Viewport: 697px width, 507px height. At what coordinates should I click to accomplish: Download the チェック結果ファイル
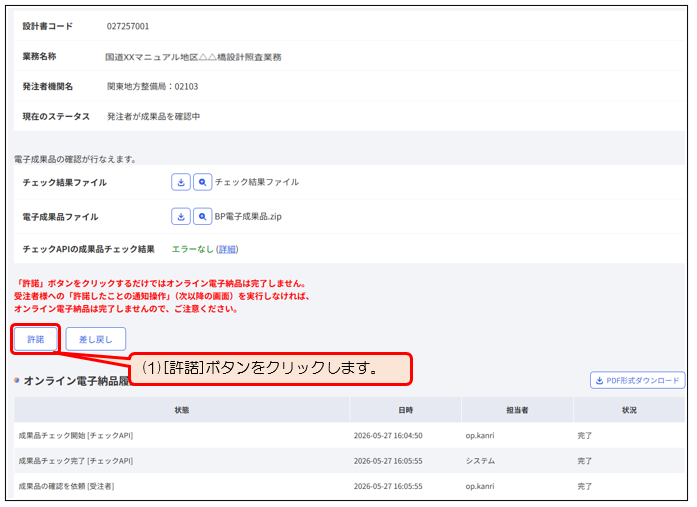180,182
